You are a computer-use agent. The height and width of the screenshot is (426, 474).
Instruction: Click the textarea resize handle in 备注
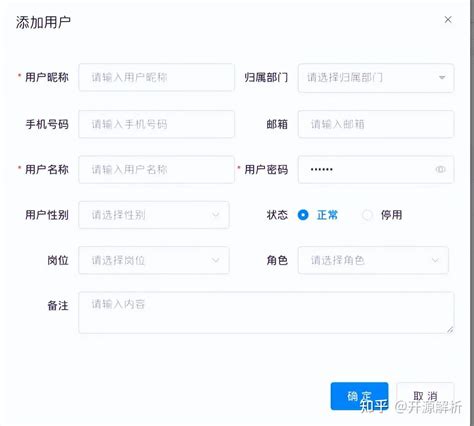tap(450, 330)
